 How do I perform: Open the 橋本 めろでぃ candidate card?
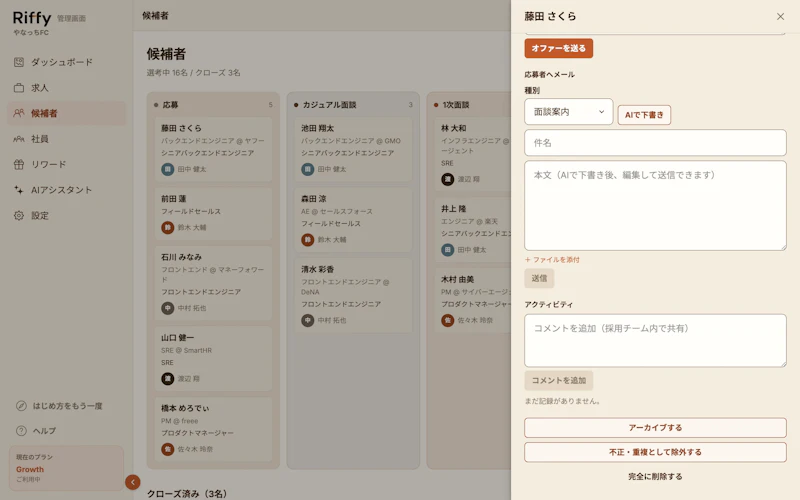(213, 429)
